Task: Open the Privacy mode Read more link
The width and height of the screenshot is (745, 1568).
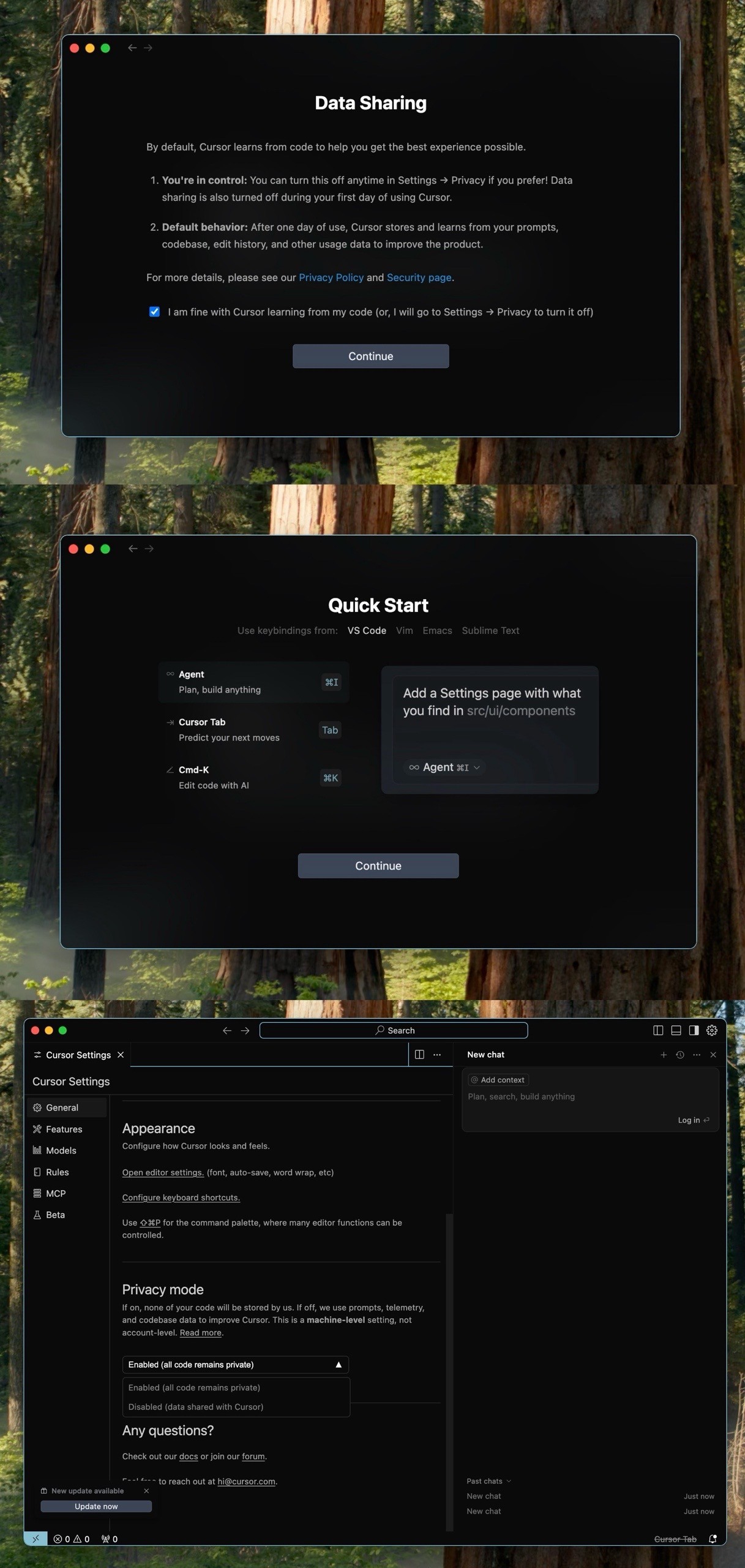Action: 200,1333
